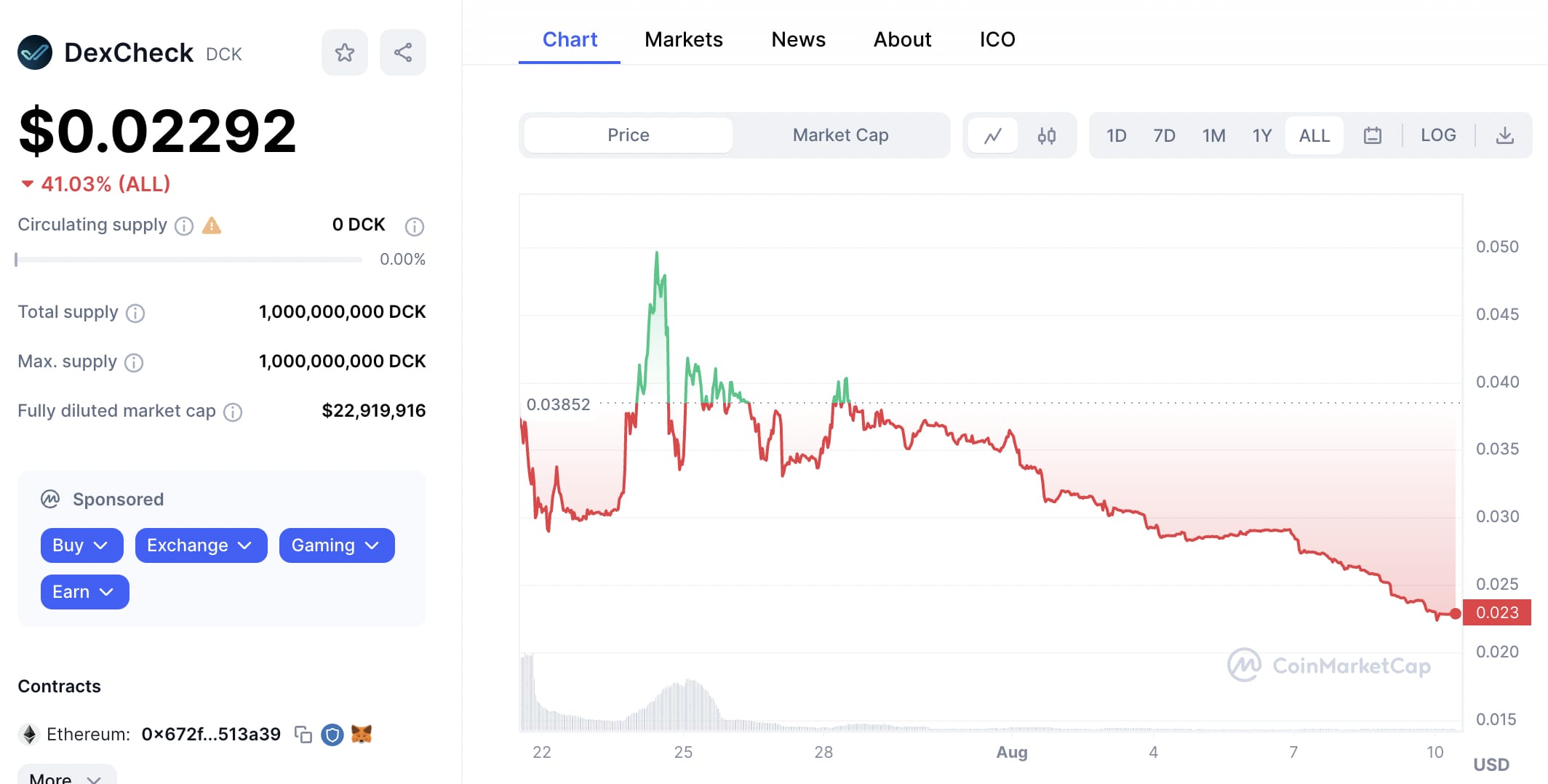The width and height of the screenshot is (1548, 784).
Task: Switch to line chart view icon
Action: (x=993, y=136)
